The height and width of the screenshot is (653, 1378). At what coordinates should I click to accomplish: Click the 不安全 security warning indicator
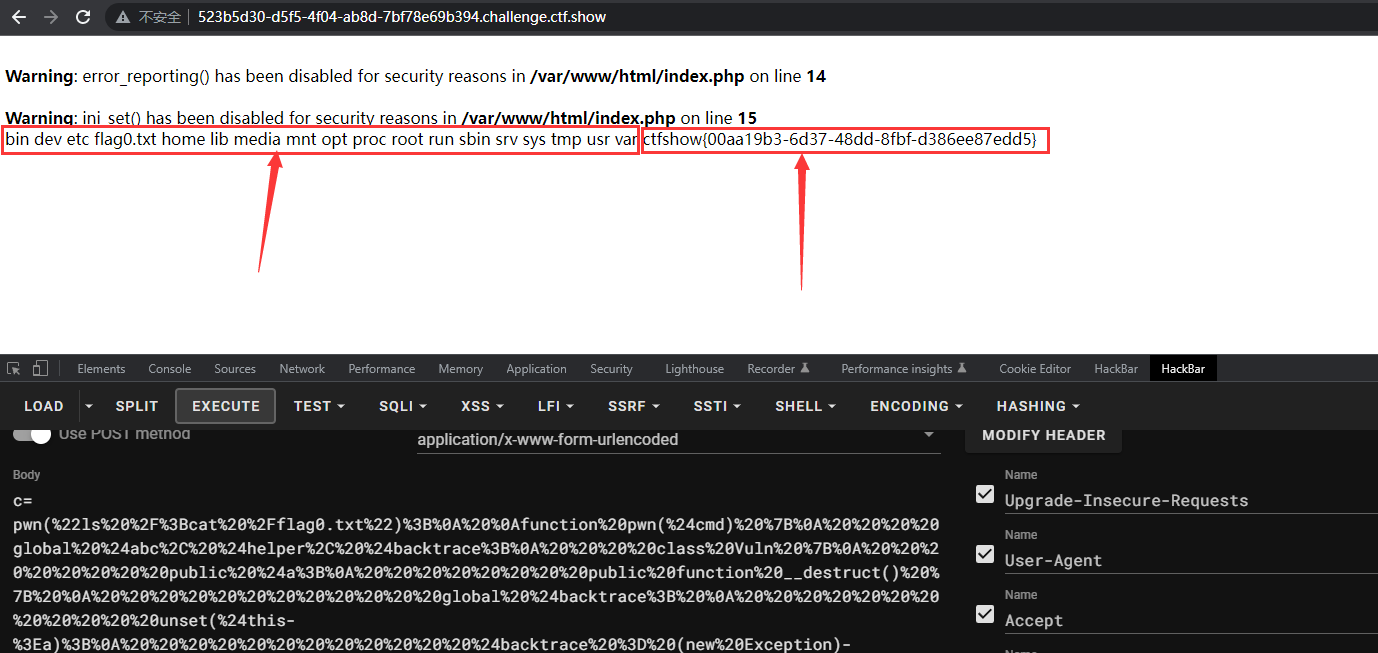coord(149,16)
